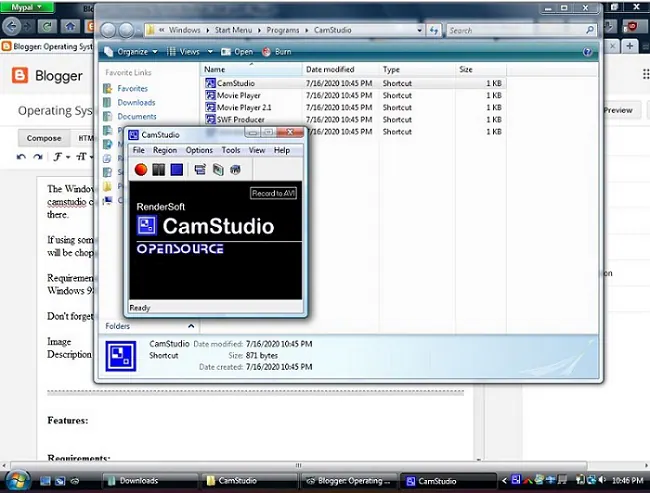The height and width of the screenshot is (493, 650).
Task: Click Open in Explorer toolbar
Action: 237,52
